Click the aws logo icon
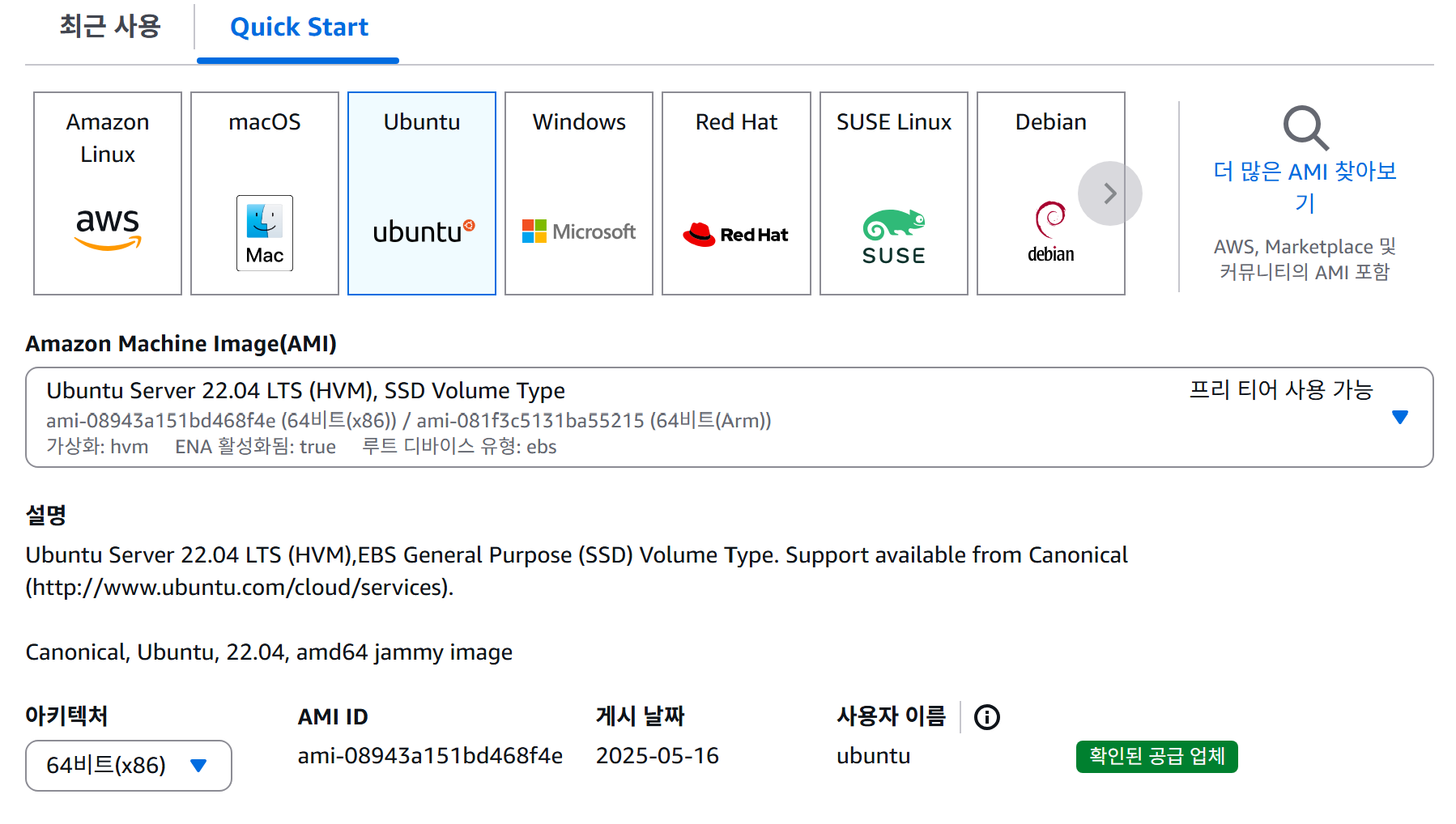Image resolution: width=1456 pixels, height=824 pixels. [108, 229]
